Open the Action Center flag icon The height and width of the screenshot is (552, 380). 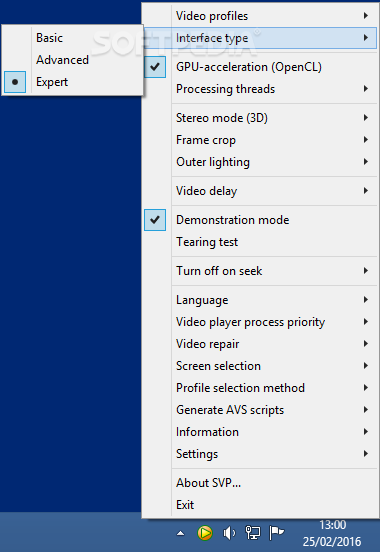(x=276, y=533)
